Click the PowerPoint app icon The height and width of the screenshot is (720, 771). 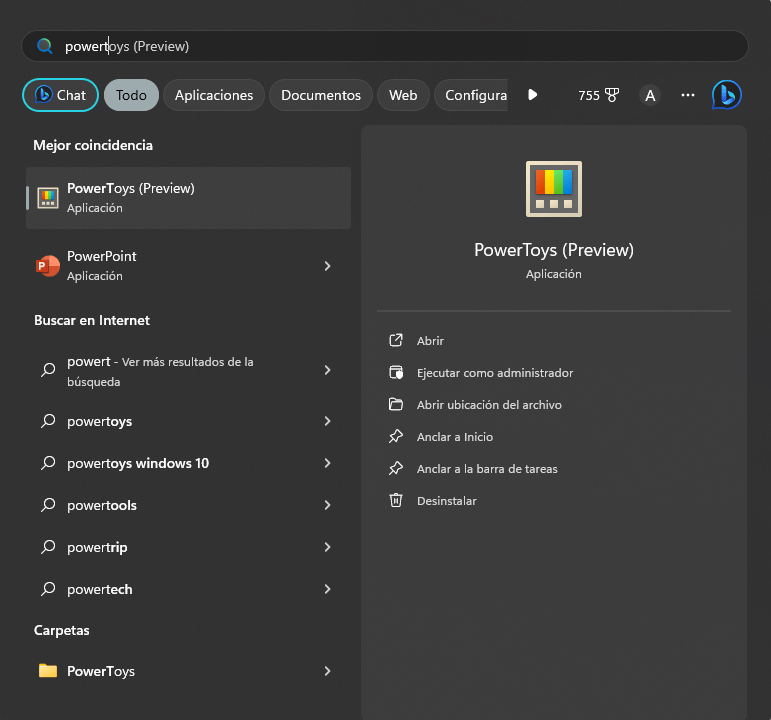[48, 266]
